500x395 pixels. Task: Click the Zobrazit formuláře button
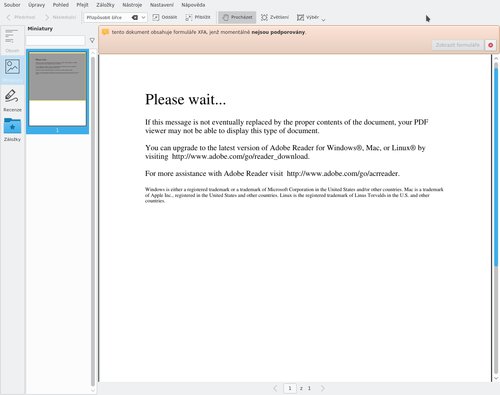(457, 45)
